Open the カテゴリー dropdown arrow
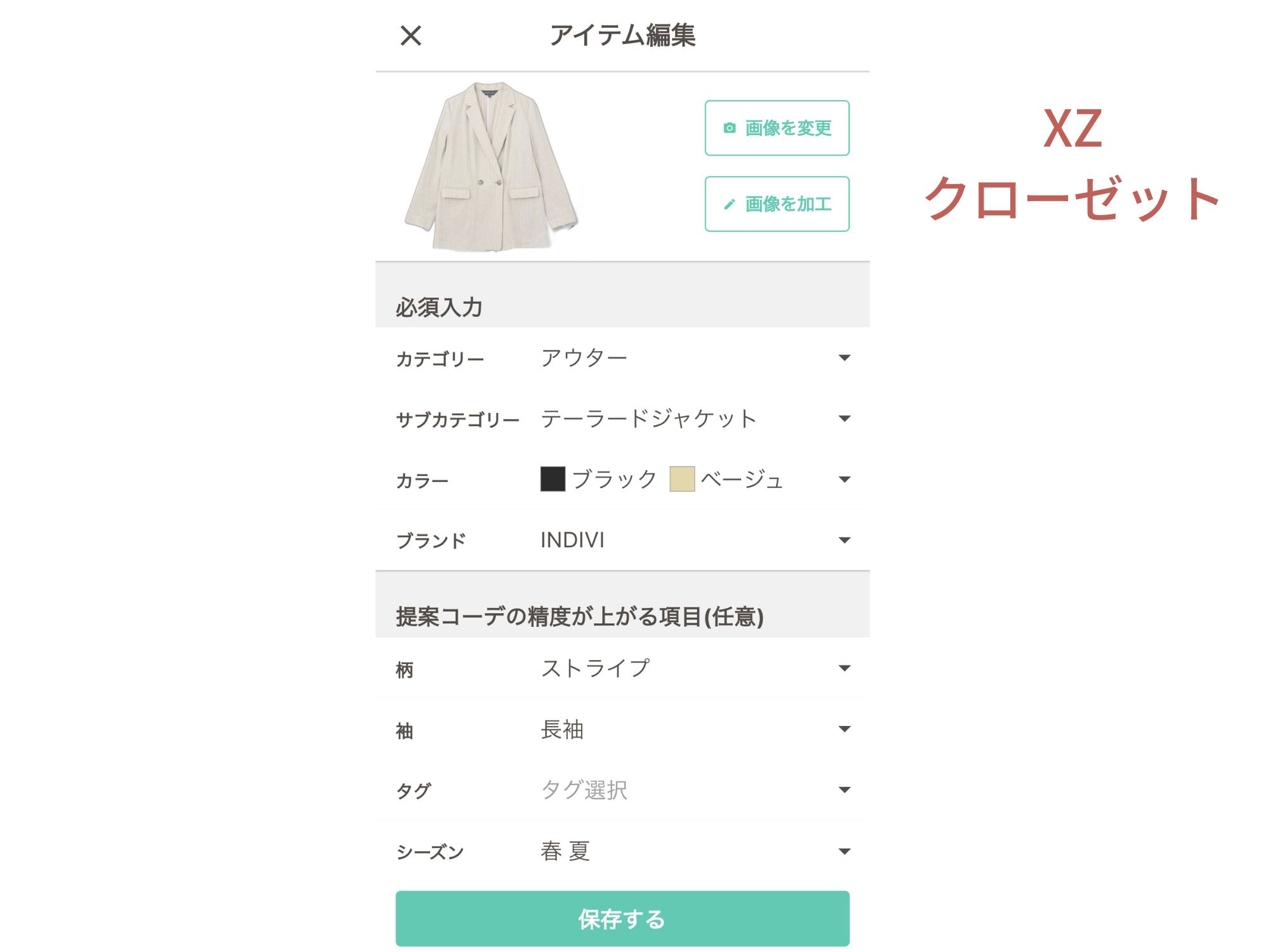Screen dimensions: 1270x952 click(845, 358)
